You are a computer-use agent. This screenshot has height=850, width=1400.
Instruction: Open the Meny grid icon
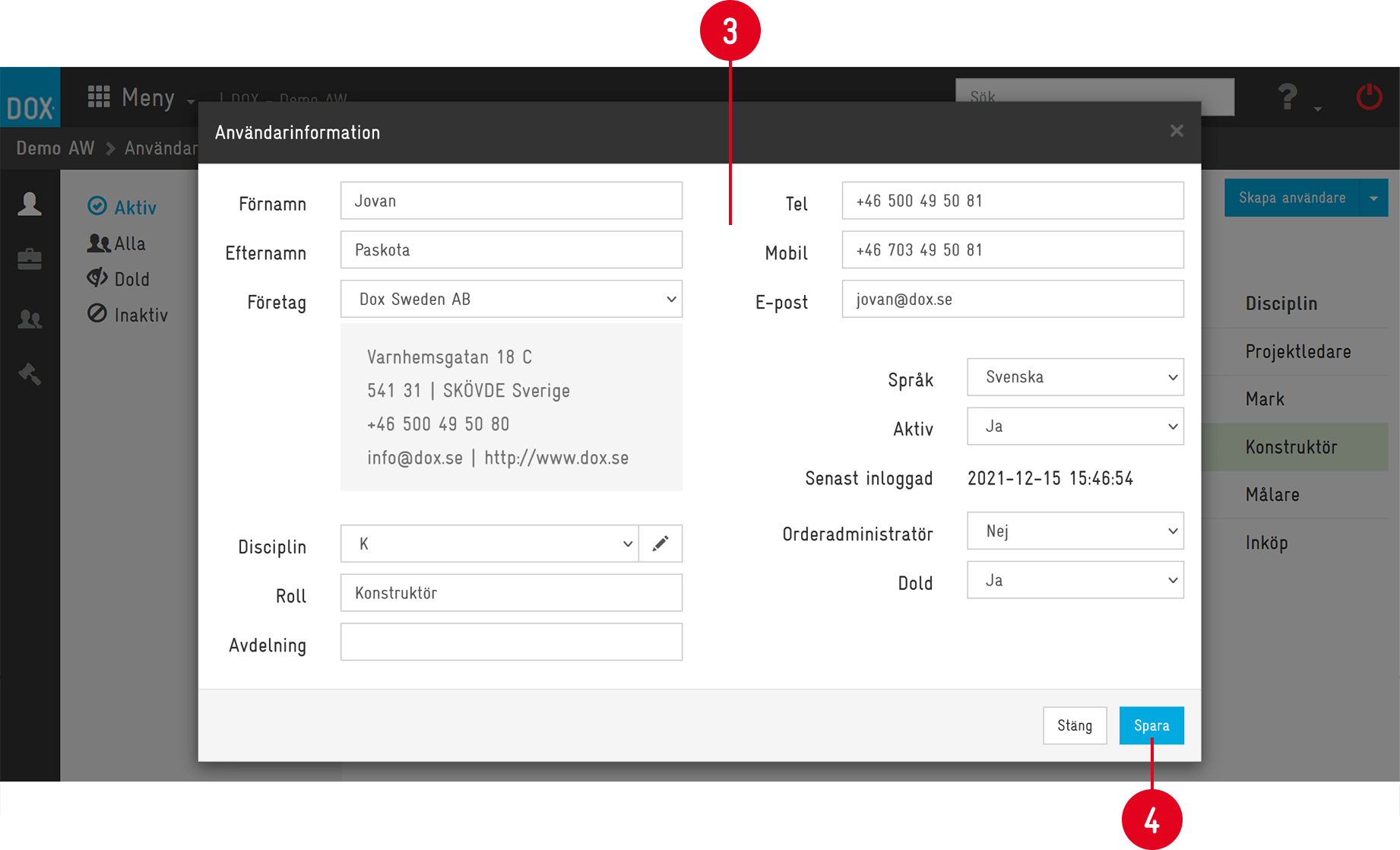point(99,97)
